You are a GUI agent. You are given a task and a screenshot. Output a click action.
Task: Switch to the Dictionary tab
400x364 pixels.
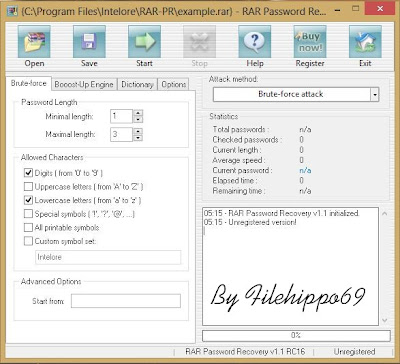[137, 85]
